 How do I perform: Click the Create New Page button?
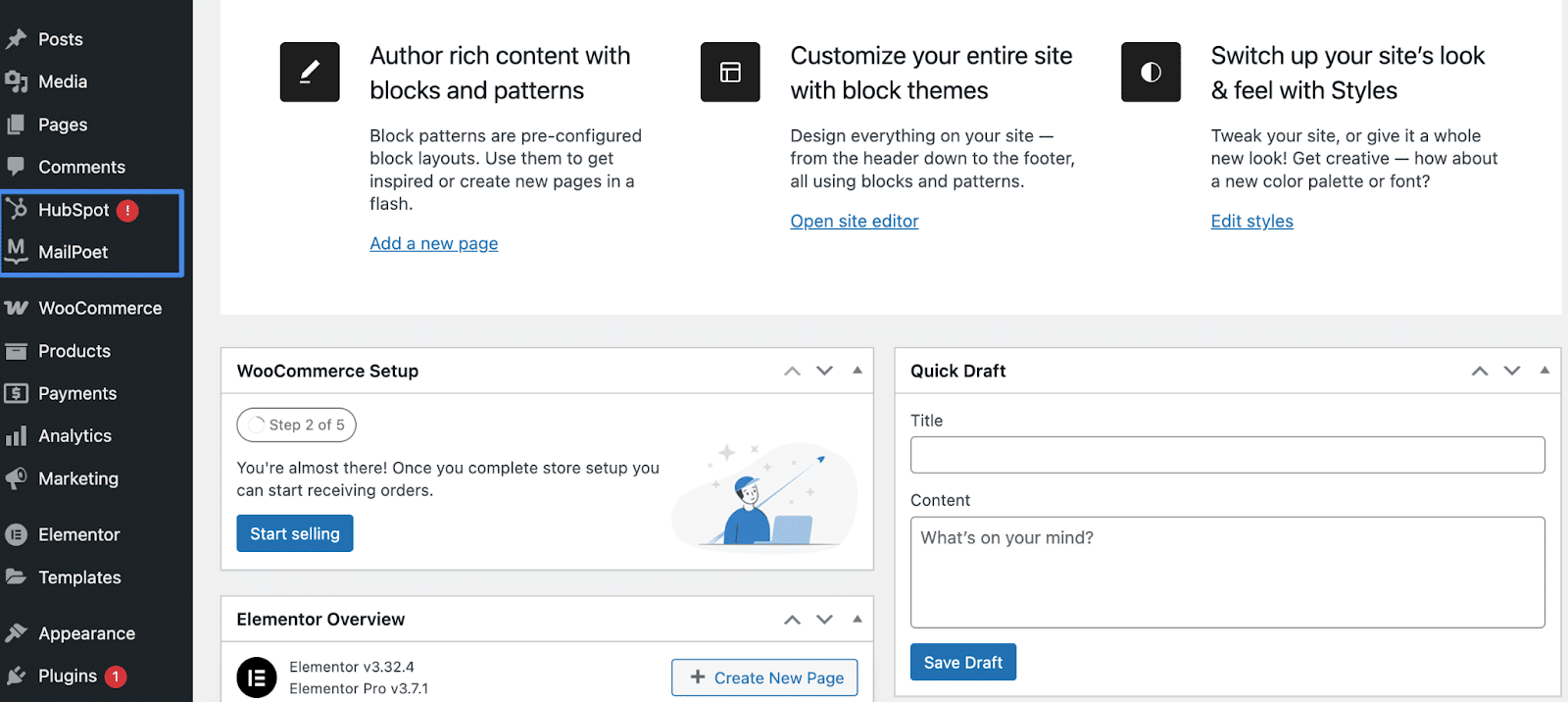[x=764, y=677]
